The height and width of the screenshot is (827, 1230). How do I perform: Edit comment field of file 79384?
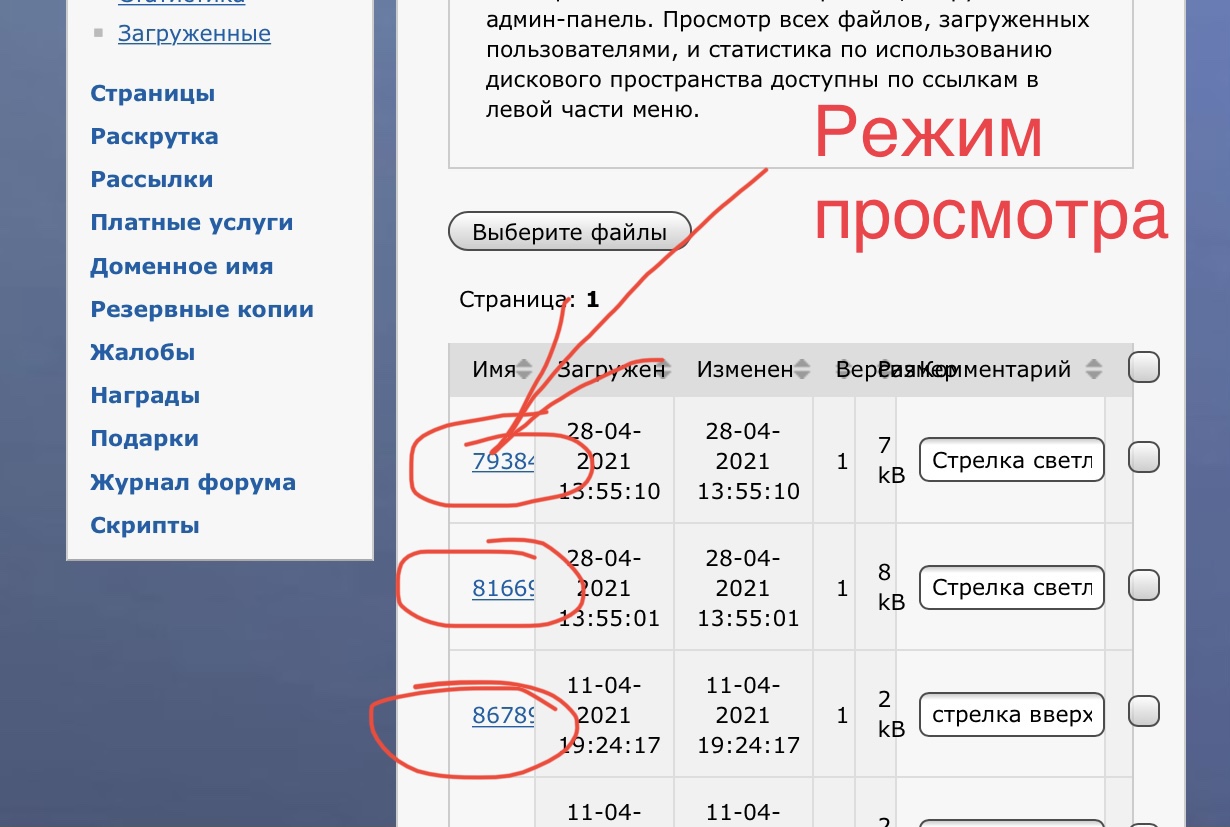(1011, 460)
